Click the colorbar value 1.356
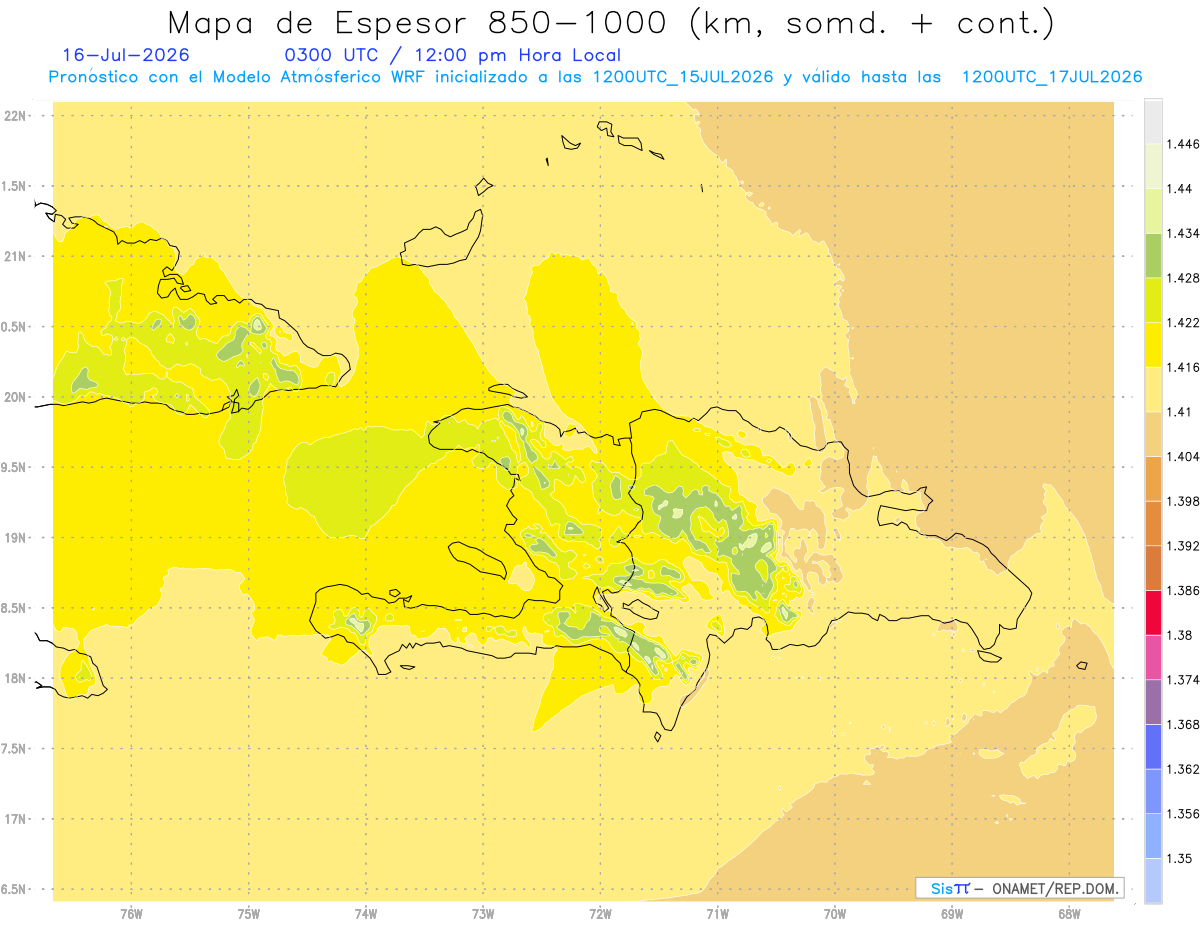 (1185, 814)
